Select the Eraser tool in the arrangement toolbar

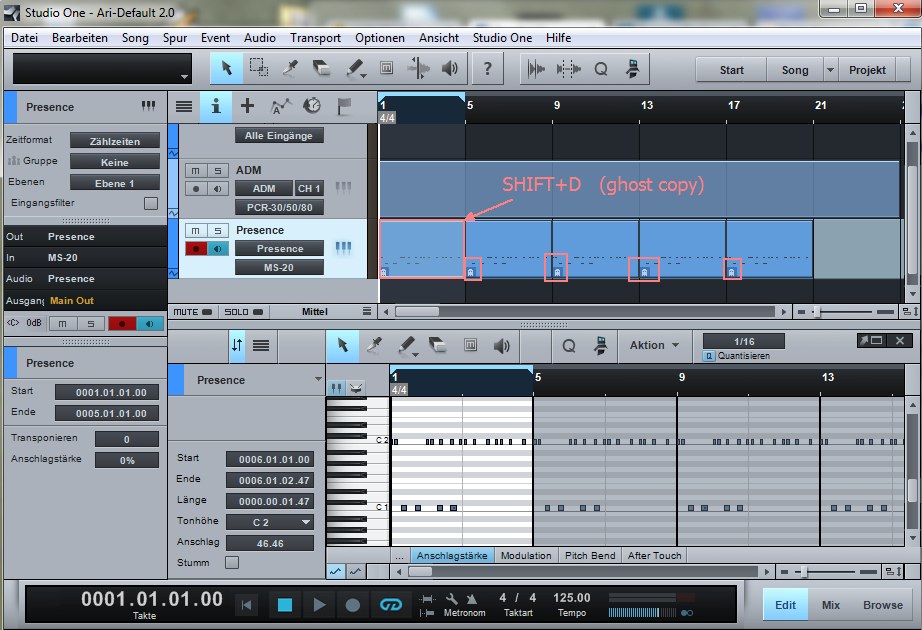pyautogui.click(x=321, y=68)
